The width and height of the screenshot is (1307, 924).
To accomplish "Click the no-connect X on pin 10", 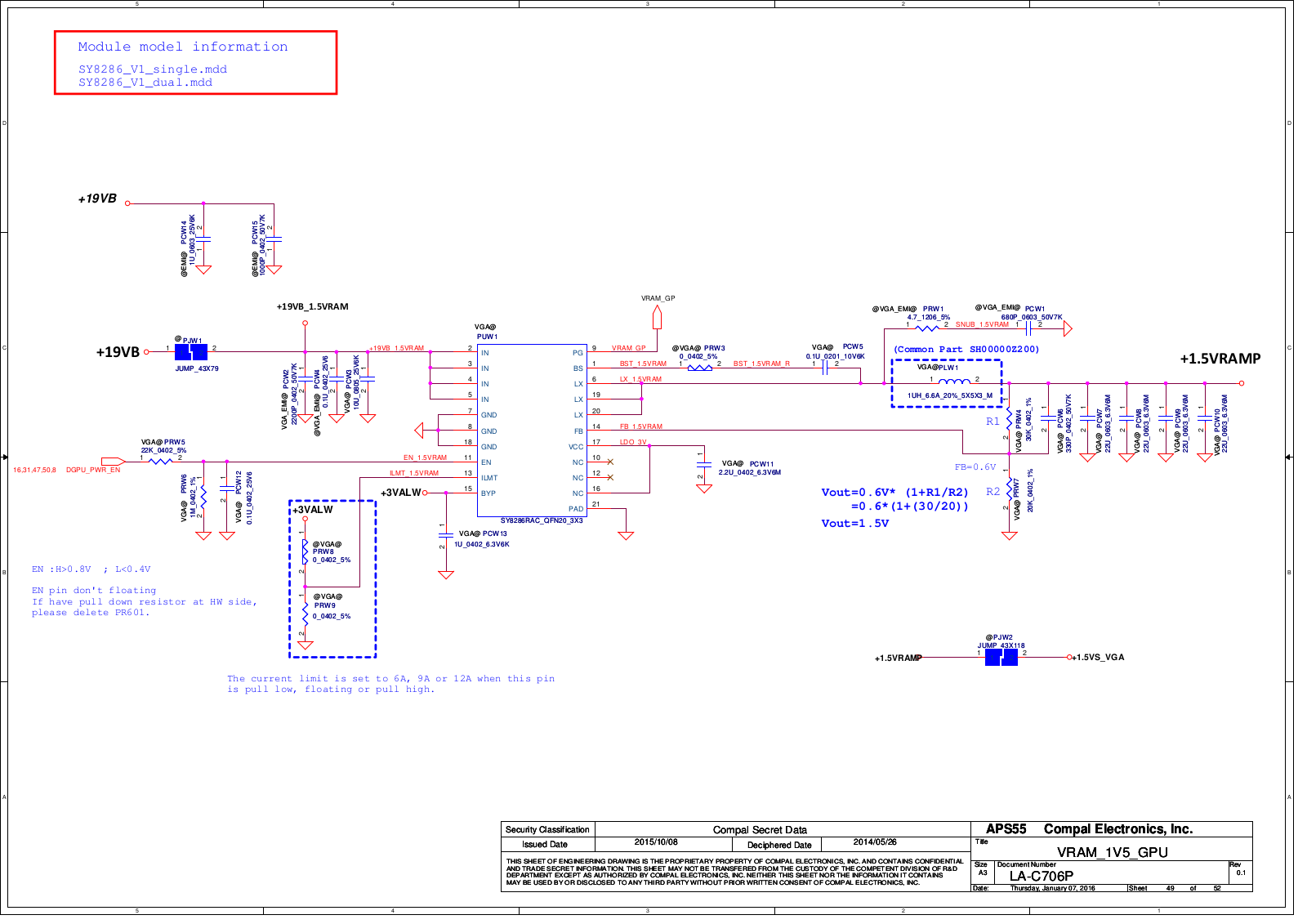I will 610,462.
